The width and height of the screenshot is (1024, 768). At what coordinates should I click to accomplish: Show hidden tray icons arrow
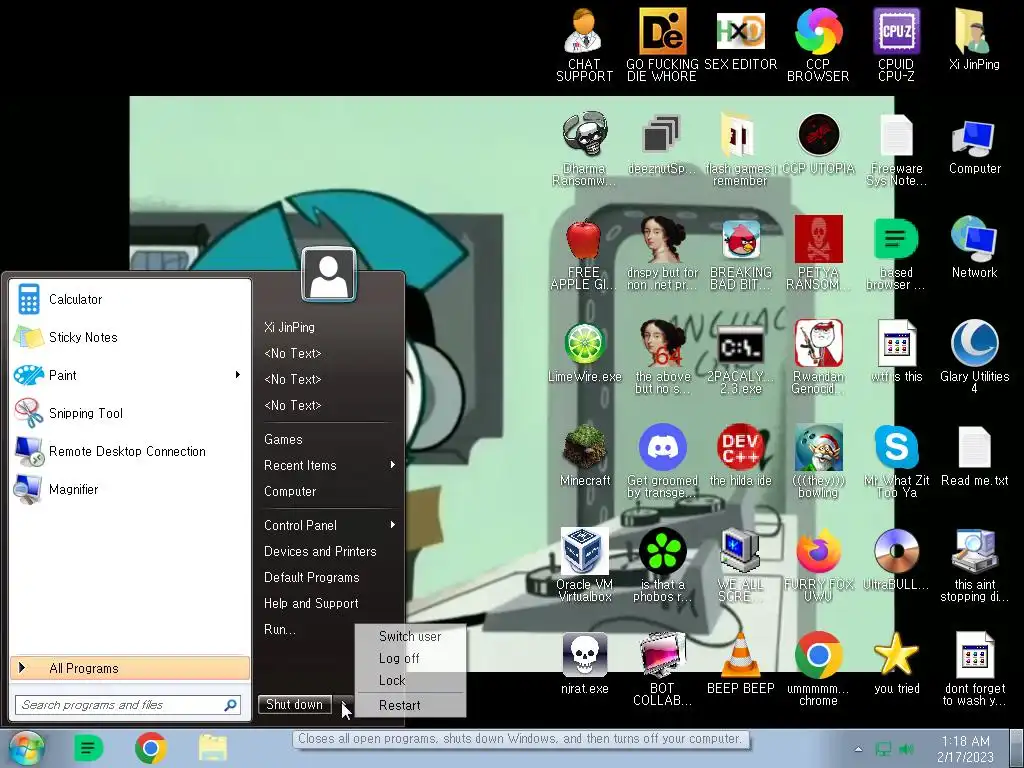point(858,749)
